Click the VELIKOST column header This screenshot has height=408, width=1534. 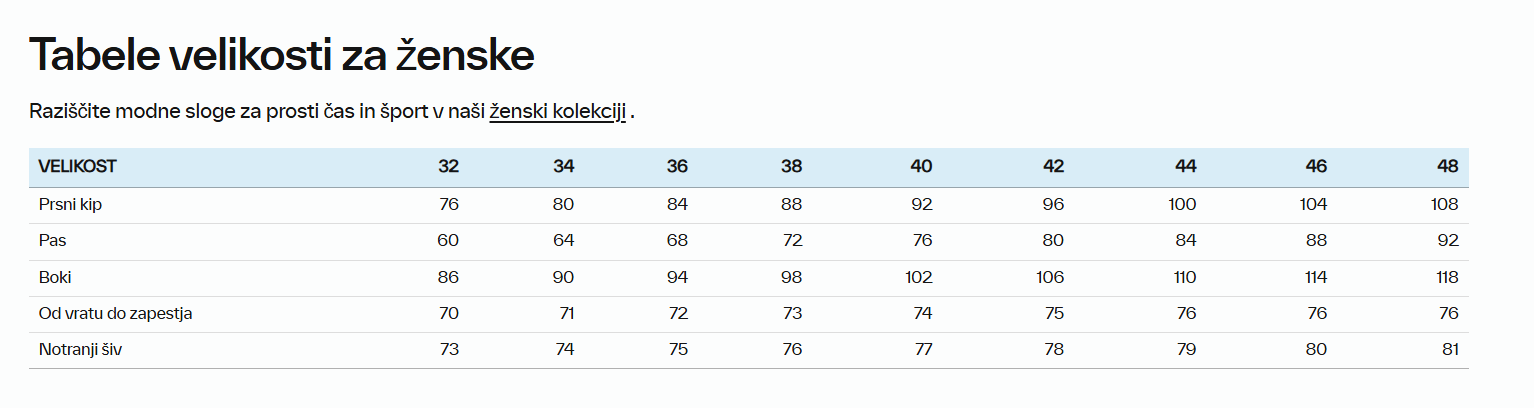coord(77,166)
